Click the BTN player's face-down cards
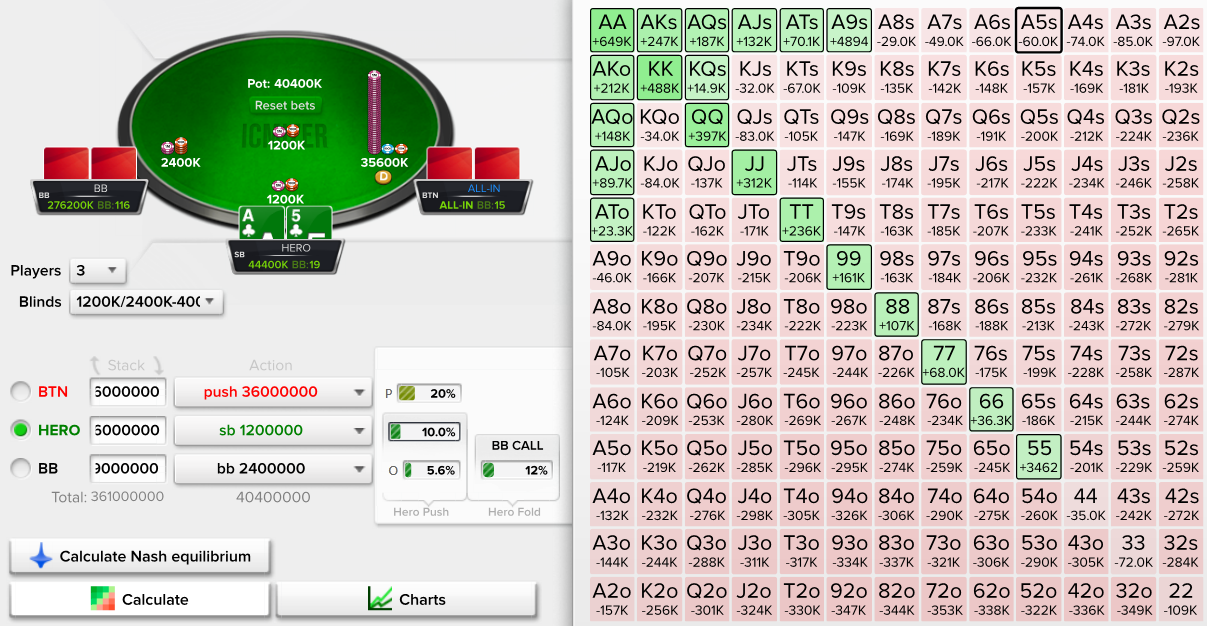Viewport: 1207px width, 626px height. (473, 165)
